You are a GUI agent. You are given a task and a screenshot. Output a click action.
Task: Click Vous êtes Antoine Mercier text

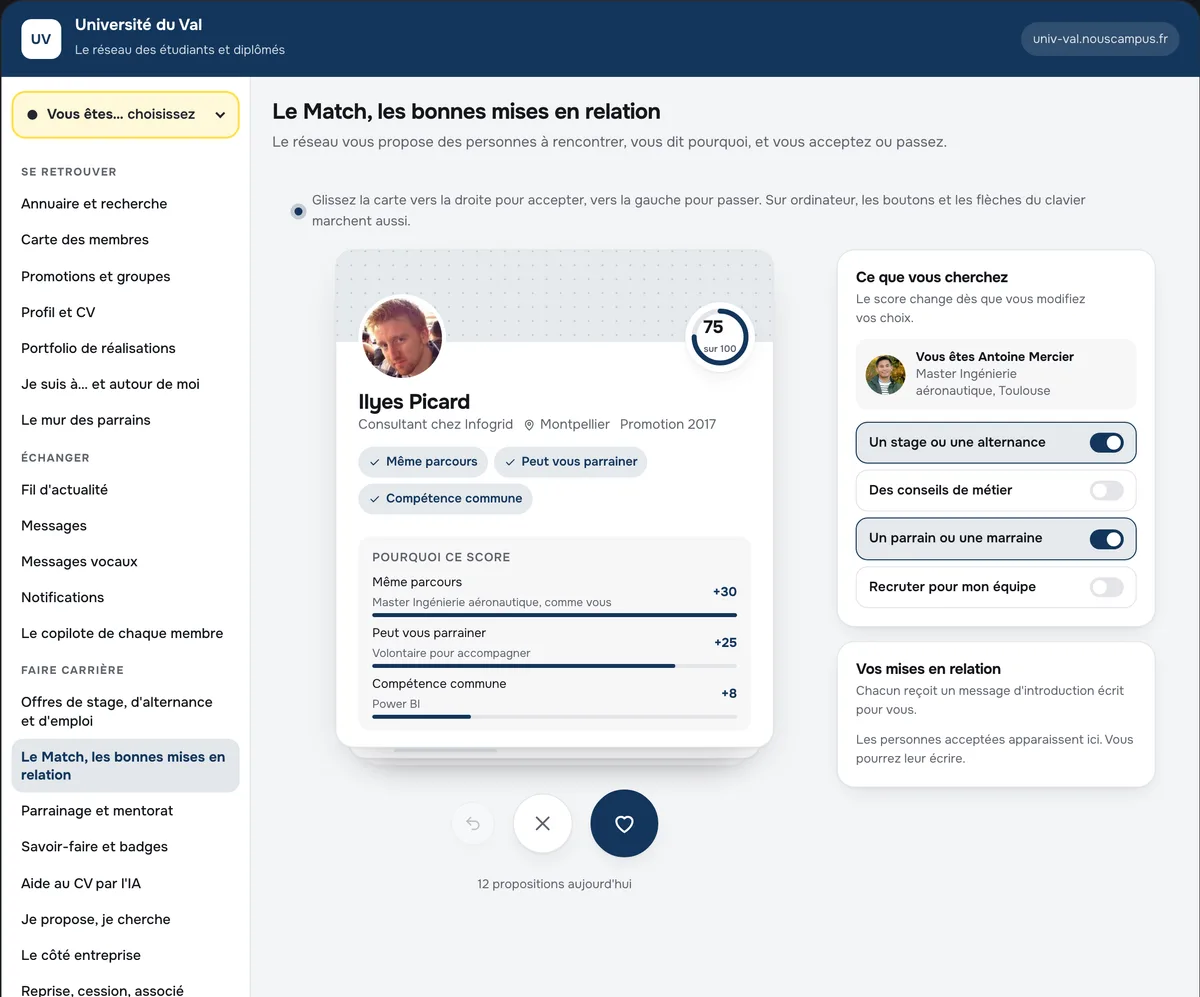click(994, 357)
